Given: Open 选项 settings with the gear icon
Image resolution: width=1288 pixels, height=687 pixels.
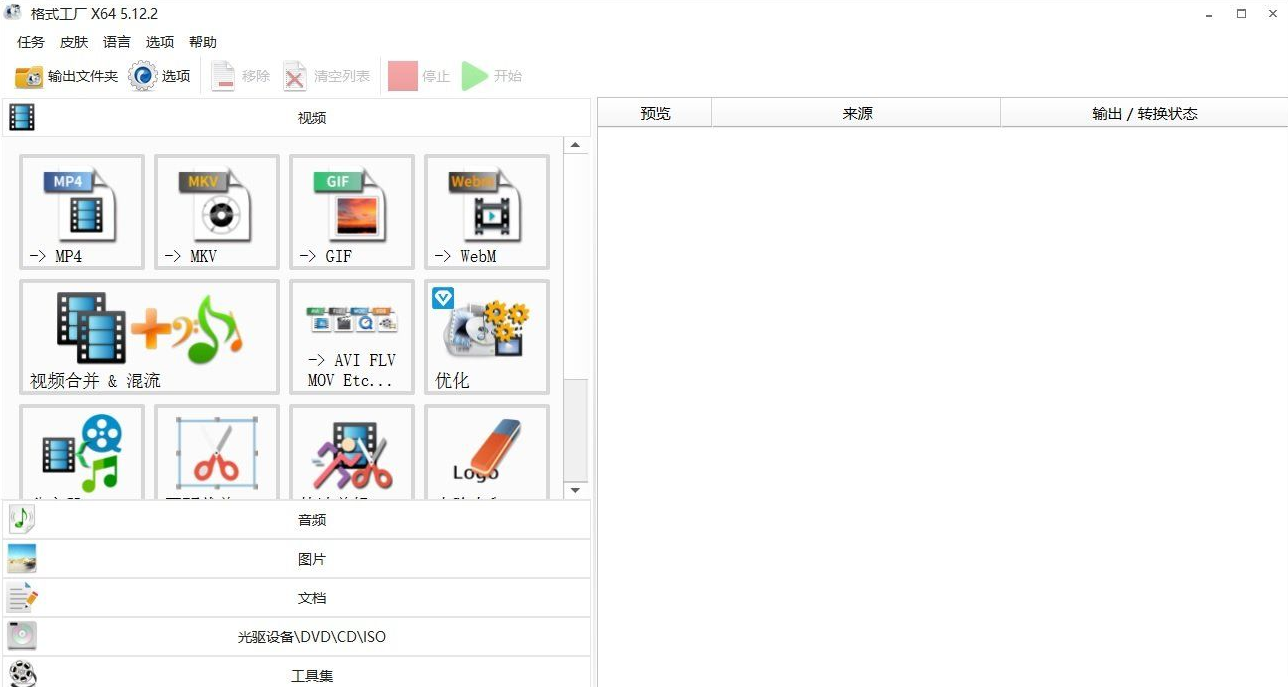Looking at the screenshot, I should [158, 75].
